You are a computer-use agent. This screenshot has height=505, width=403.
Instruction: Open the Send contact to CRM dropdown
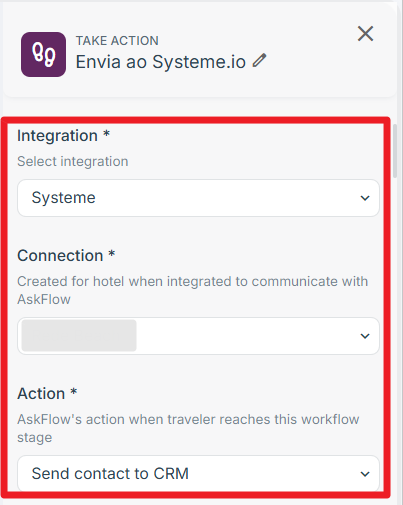coord(198,474)
